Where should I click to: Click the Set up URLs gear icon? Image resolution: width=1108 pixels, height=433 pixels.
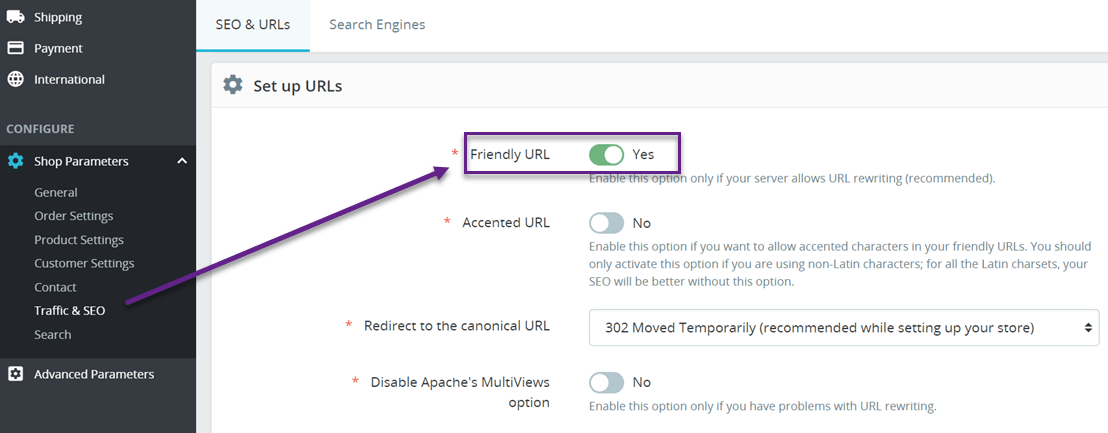(x=232, y=86)
